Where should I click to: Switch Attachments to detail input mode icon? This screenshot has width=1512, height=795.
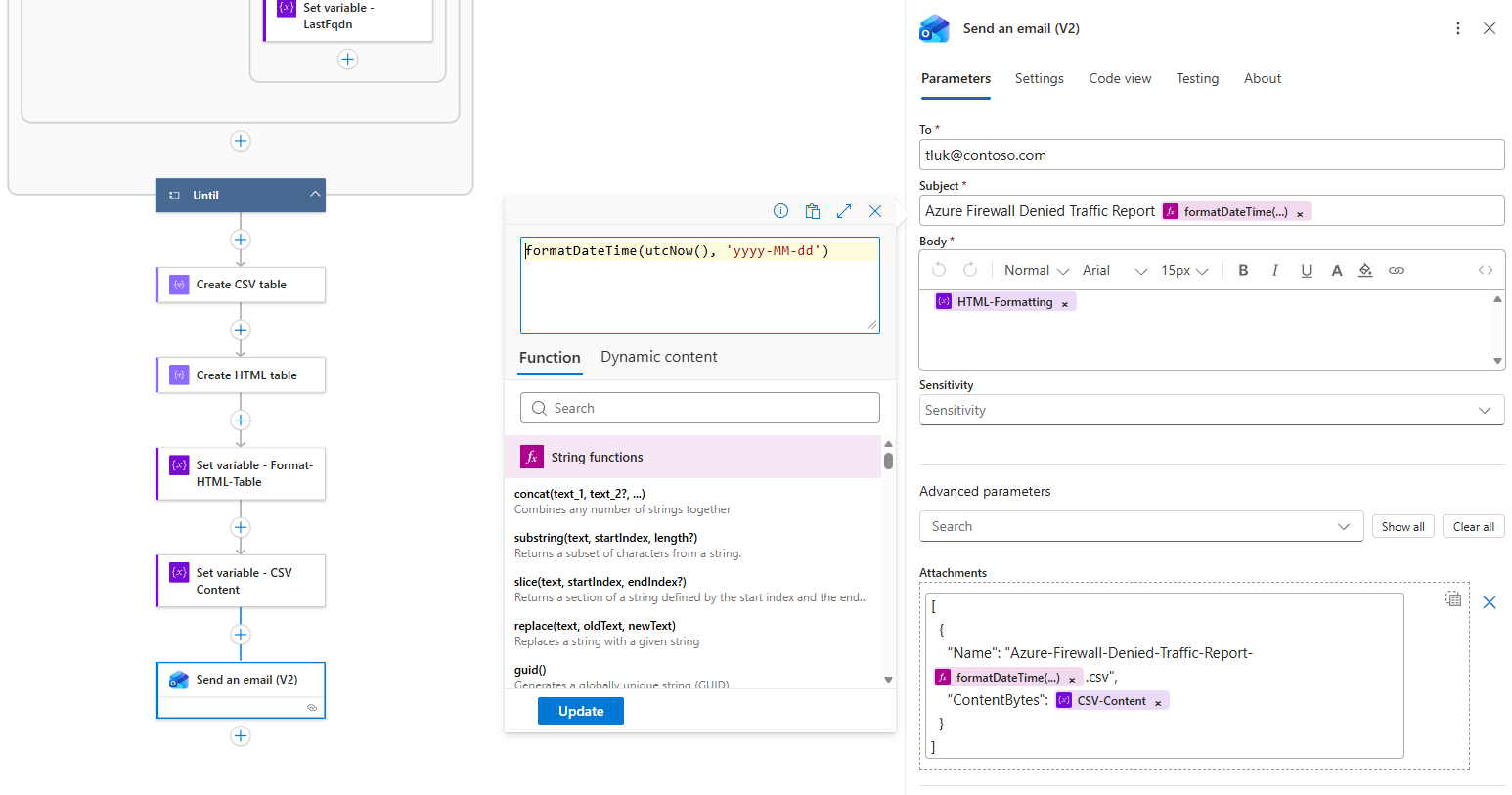pyautogui.click(x=1453, y=598)
